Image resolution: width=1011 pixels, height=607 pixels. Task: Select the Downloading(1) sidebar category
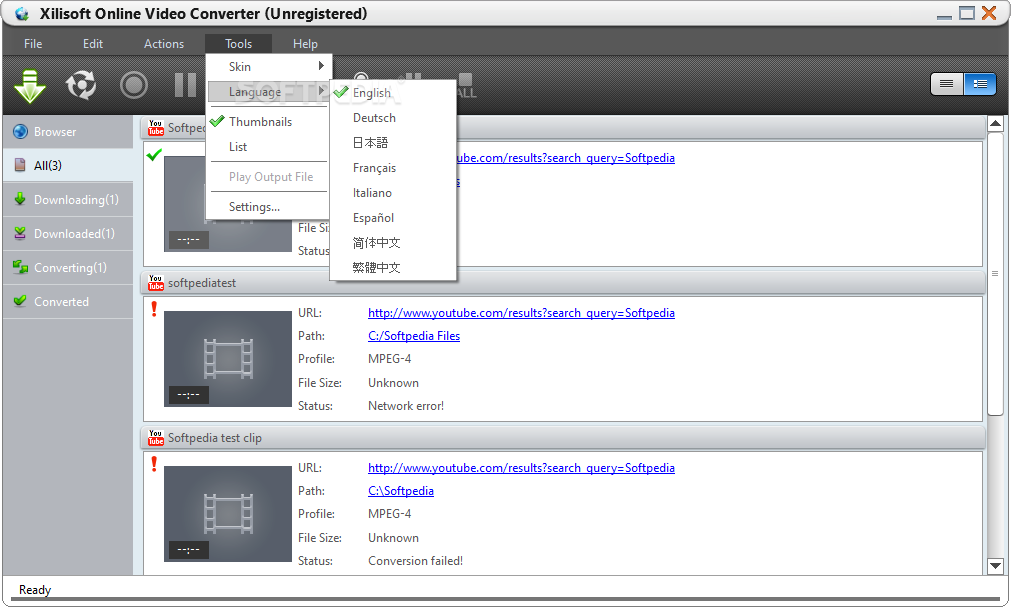pos(68,200)
